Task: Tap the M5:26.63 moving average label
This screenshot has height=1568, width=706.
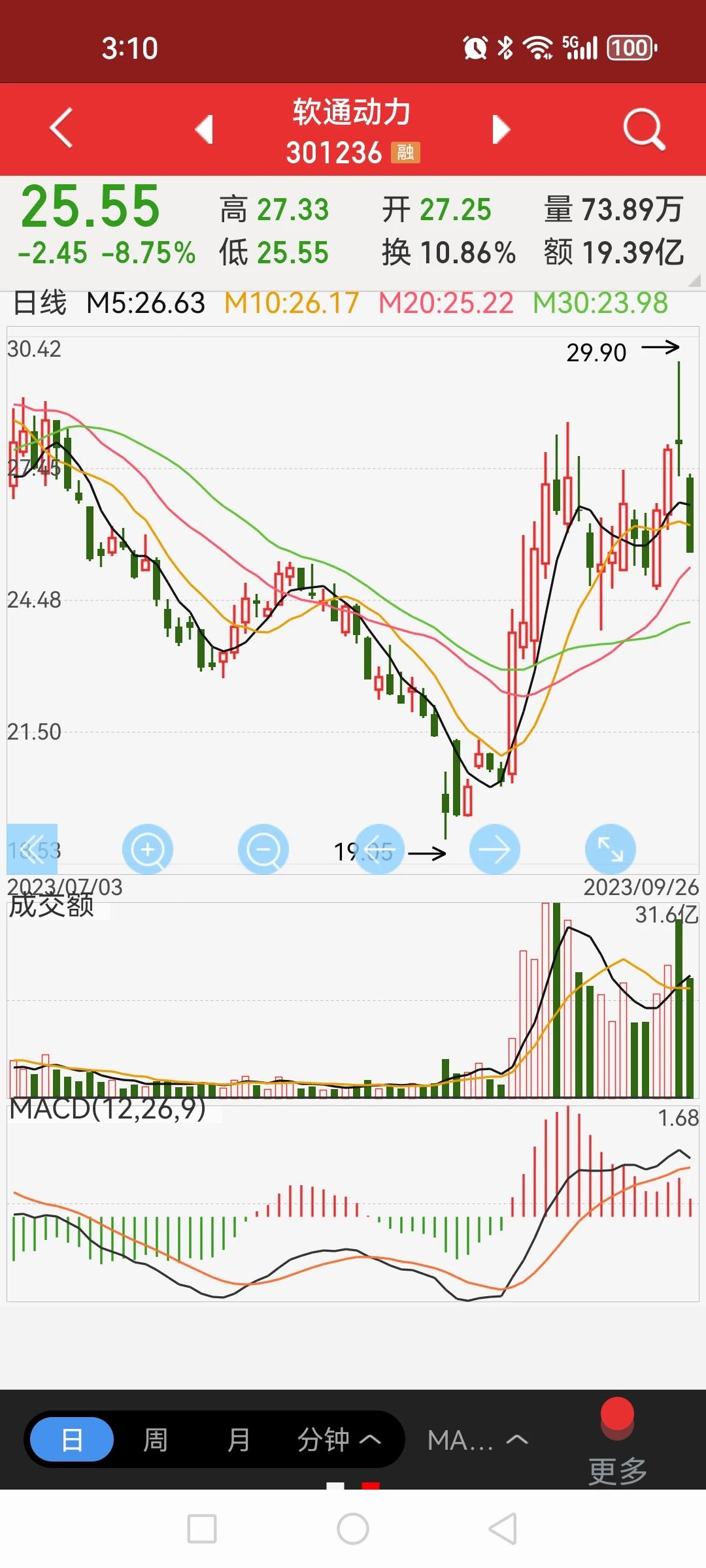Action: point(146,303)
